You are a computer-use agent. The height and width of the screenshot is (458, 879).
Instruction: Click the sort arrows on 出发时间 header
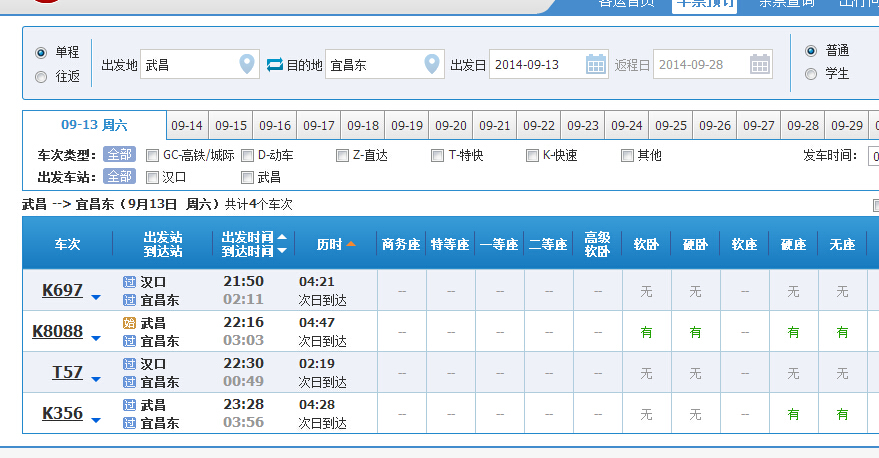pyautogui.click(x=283, y=244)
